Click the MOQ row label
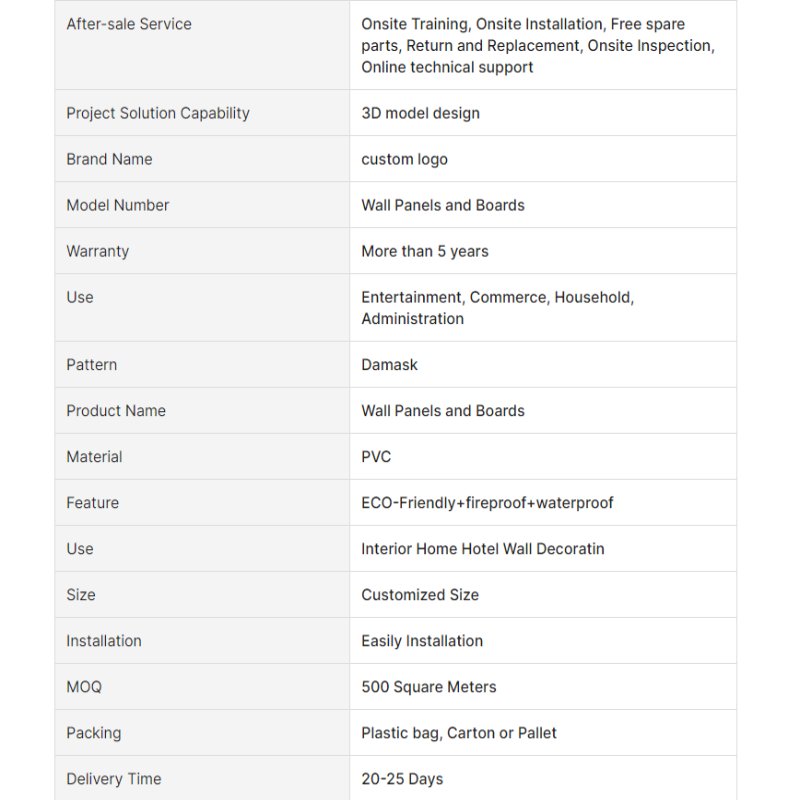Image resolution: width=800 pixels, height=800 pixels. pyautogui.click(x=84, y=687)
